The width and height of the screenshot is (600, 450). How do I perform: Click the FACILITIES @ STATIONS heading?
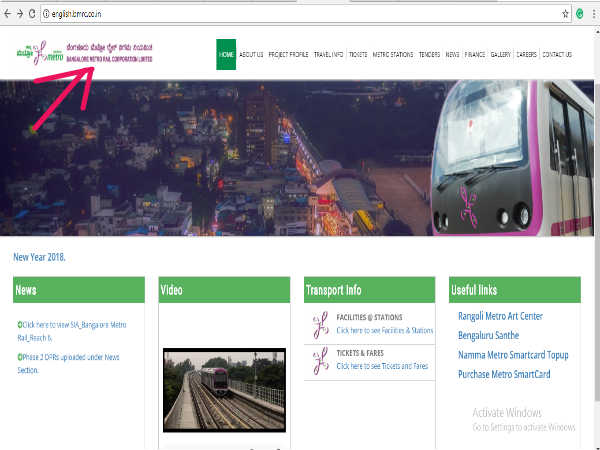[369, 317]
